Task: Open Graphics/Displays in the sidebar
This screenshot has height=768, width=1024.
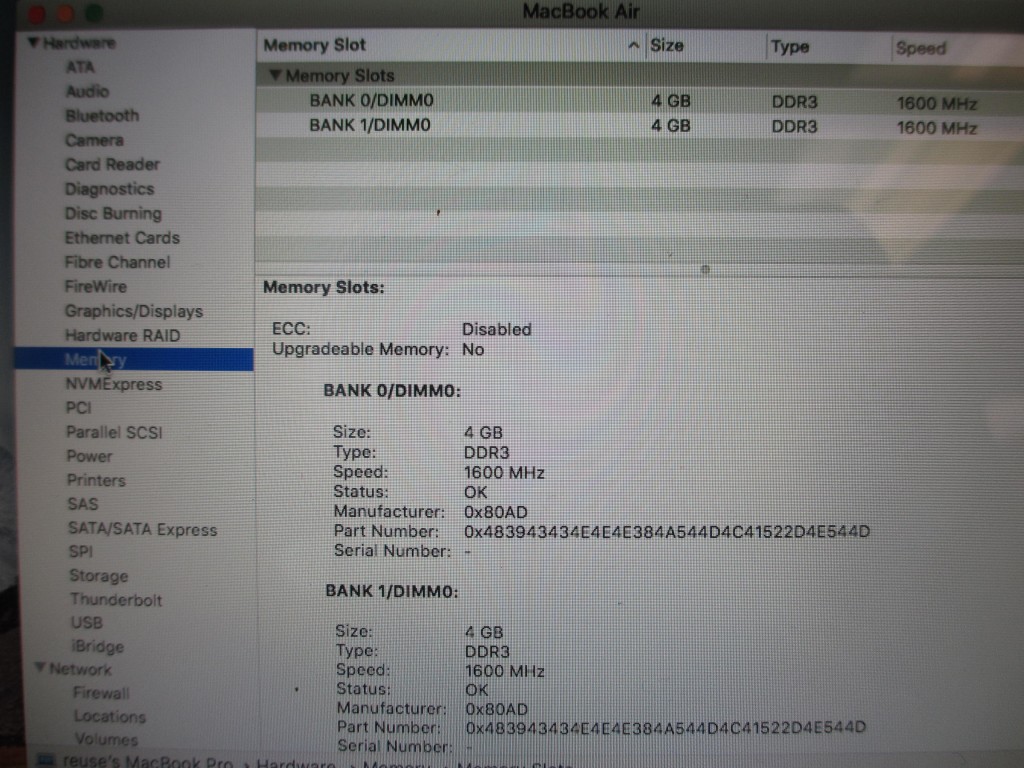Action: [x=133, y=311]
